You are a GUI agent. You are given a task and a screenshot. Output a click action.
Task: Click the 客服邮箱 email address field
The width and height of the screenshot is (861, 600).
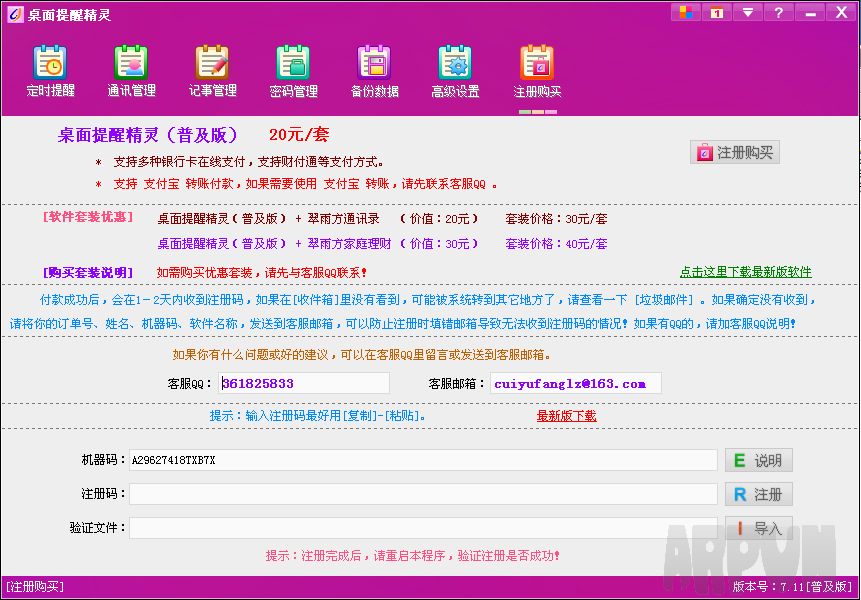coord(574,383)
